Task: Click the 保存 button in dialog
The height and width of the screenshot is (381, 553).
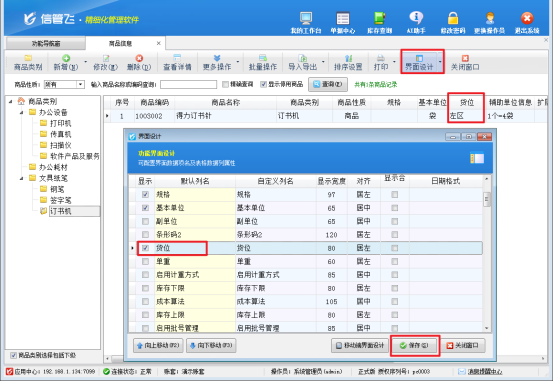Action: pyautogui.click(x=415, y=345)
